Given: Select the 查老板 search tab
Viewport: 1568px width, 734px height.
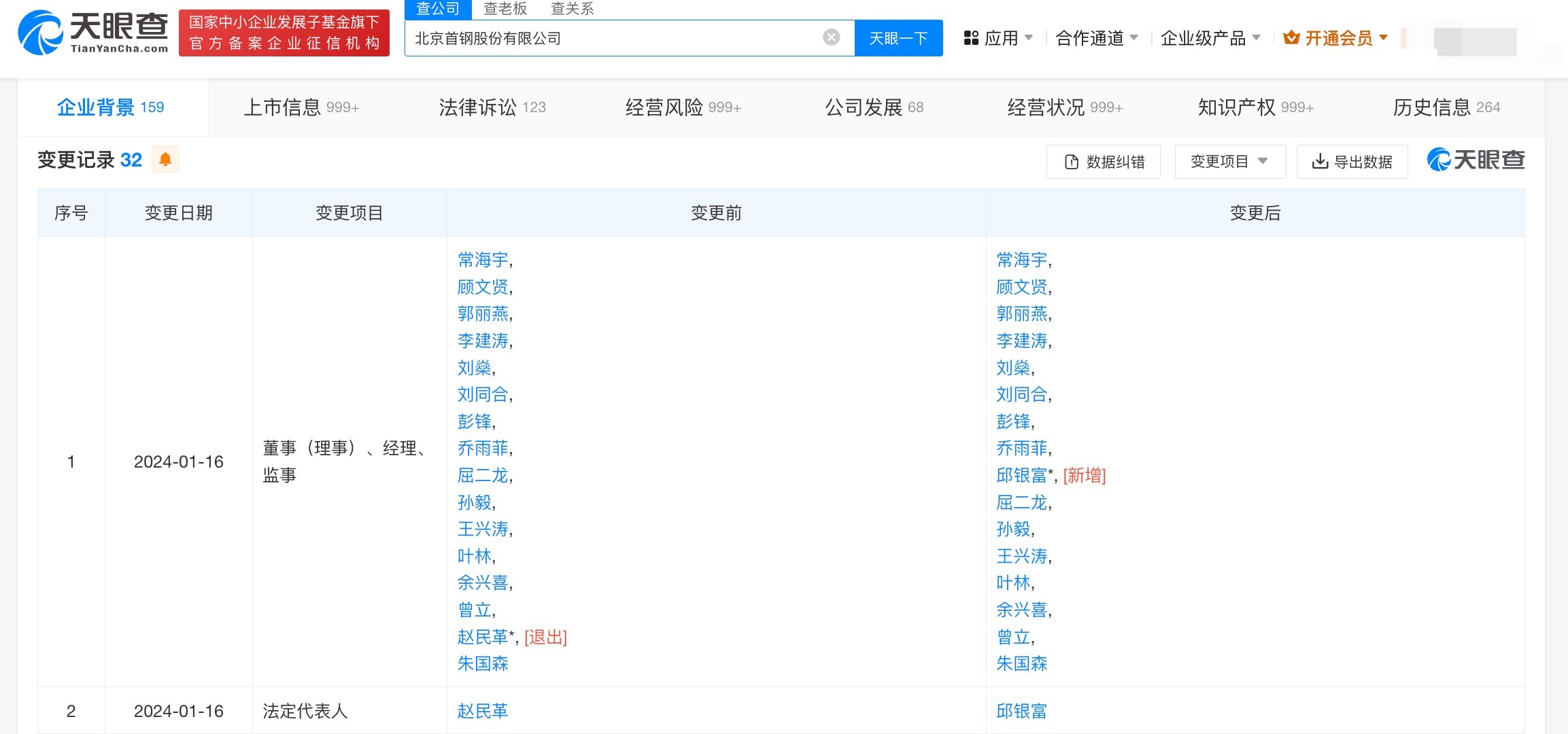Looking at the screenshot, I should 505,9.
